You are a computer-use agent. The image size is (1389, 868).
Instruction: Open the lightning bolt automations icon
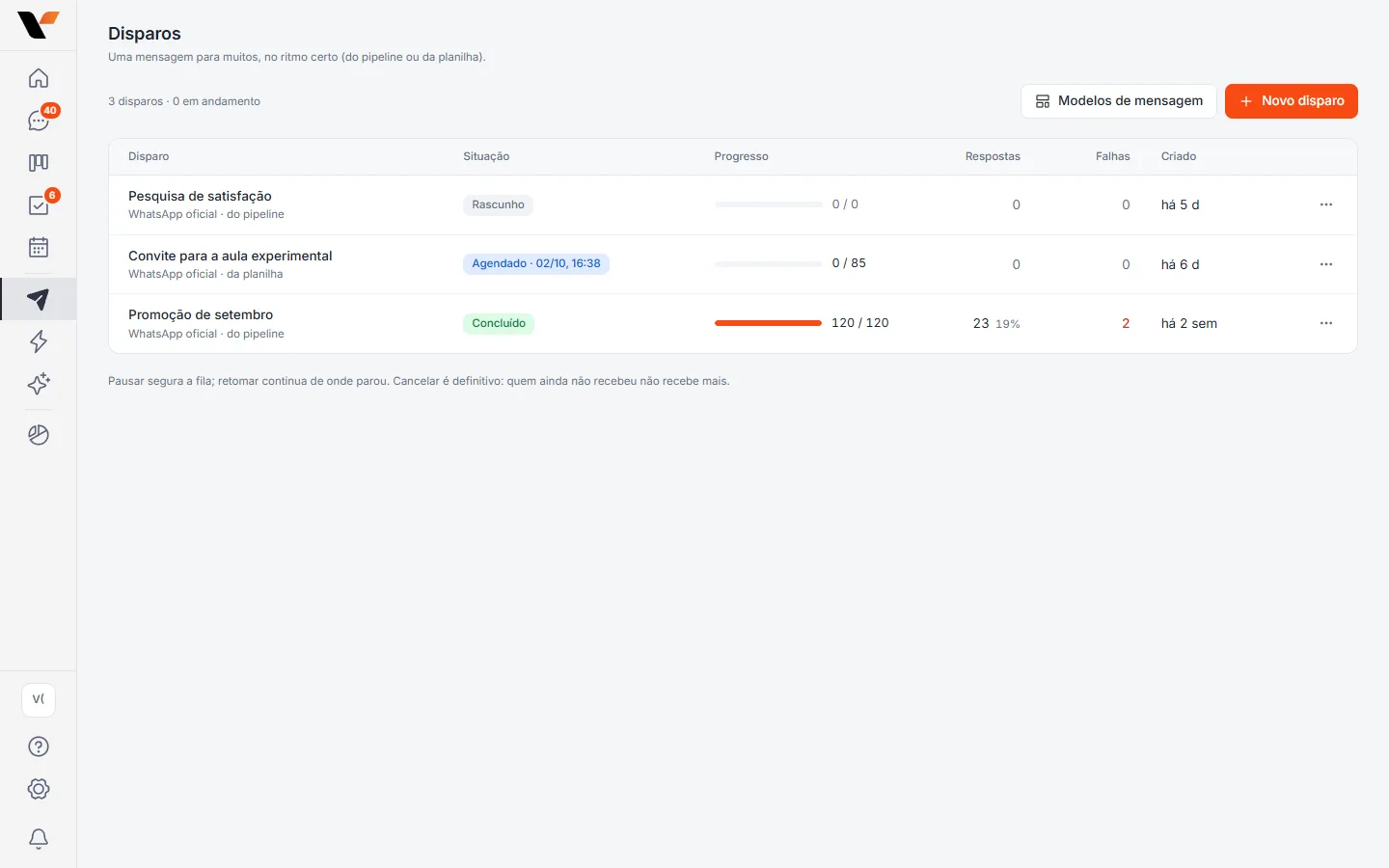tap(39, 341)
